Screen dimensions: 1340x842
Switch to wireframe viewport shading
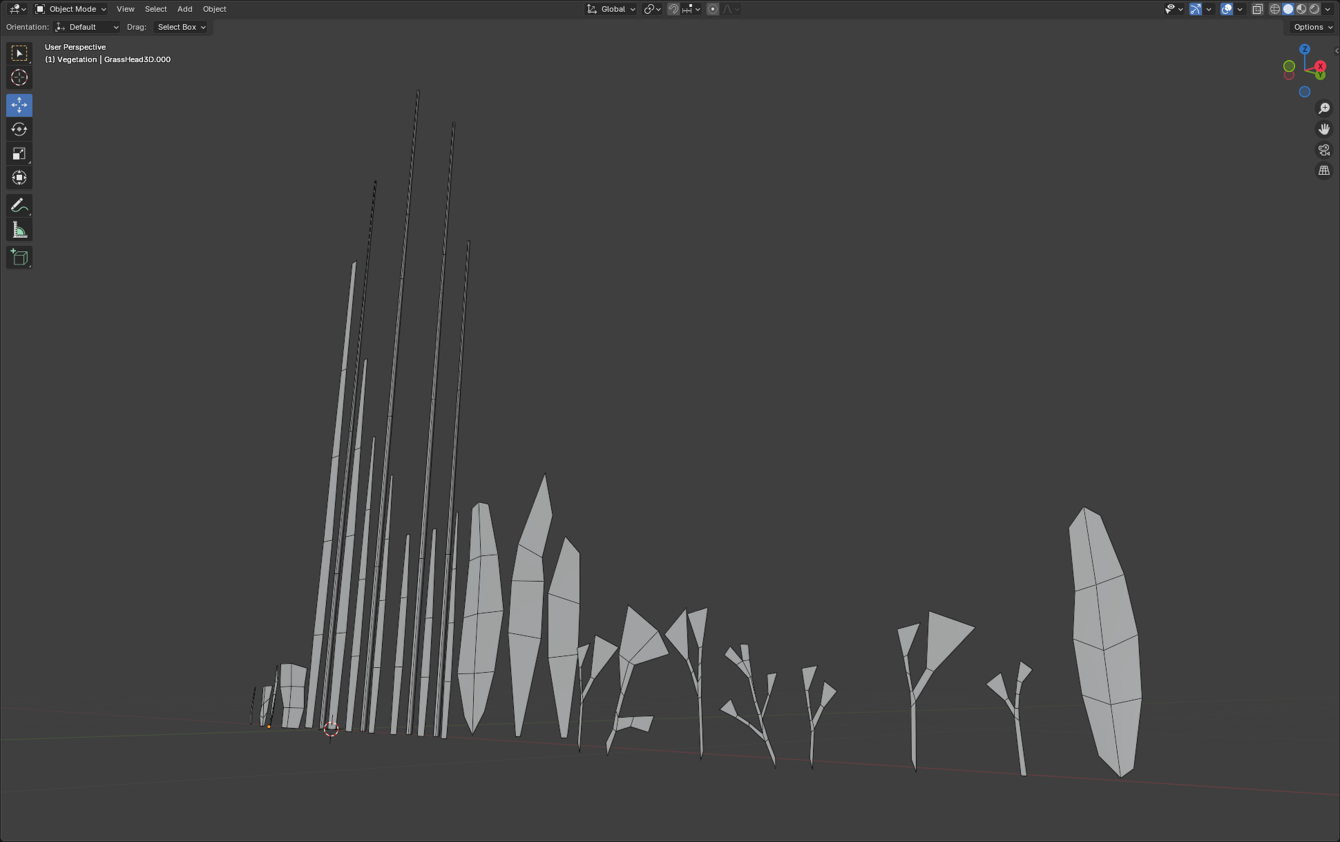1275,9
